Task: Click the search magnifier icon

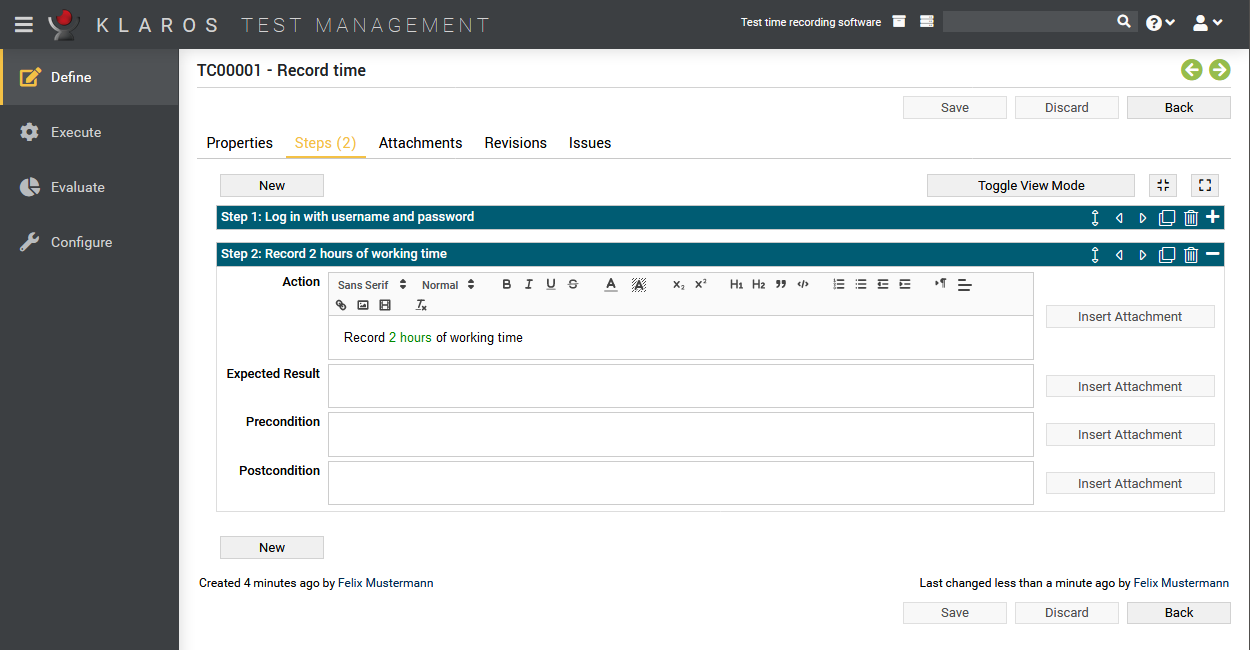Action: pos(1124,21)
